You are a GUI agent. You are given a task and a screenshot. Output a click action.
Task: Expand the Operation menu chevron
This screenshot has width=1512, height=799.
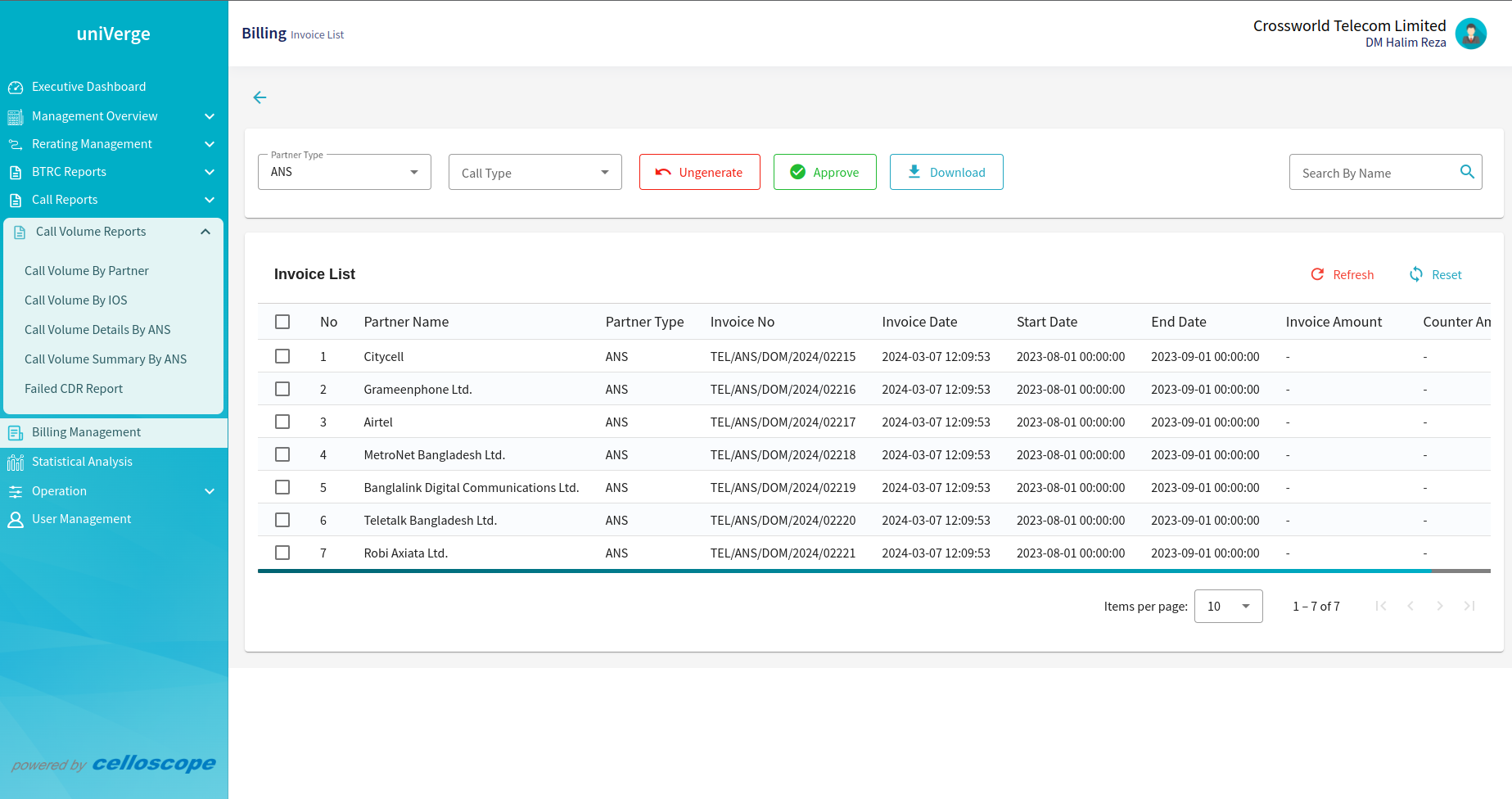(210, 491)
